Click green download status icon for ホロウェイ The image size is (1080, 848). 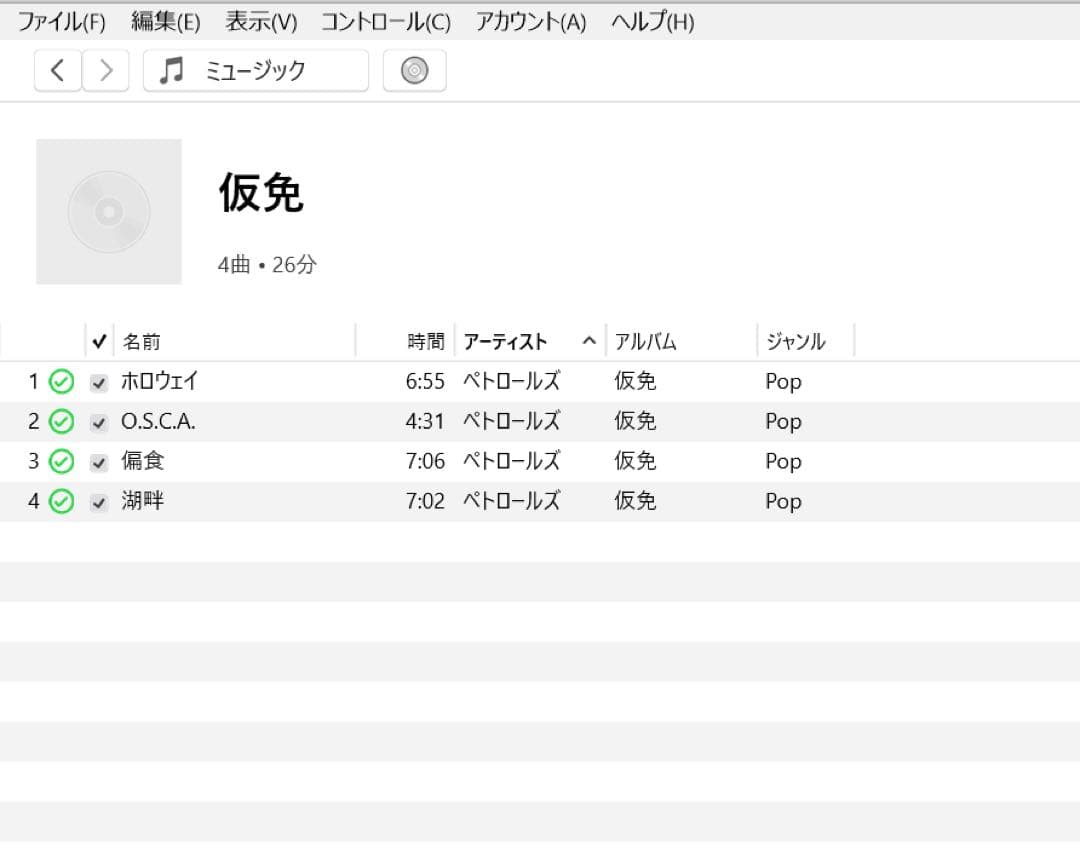[x=61, y=382]
